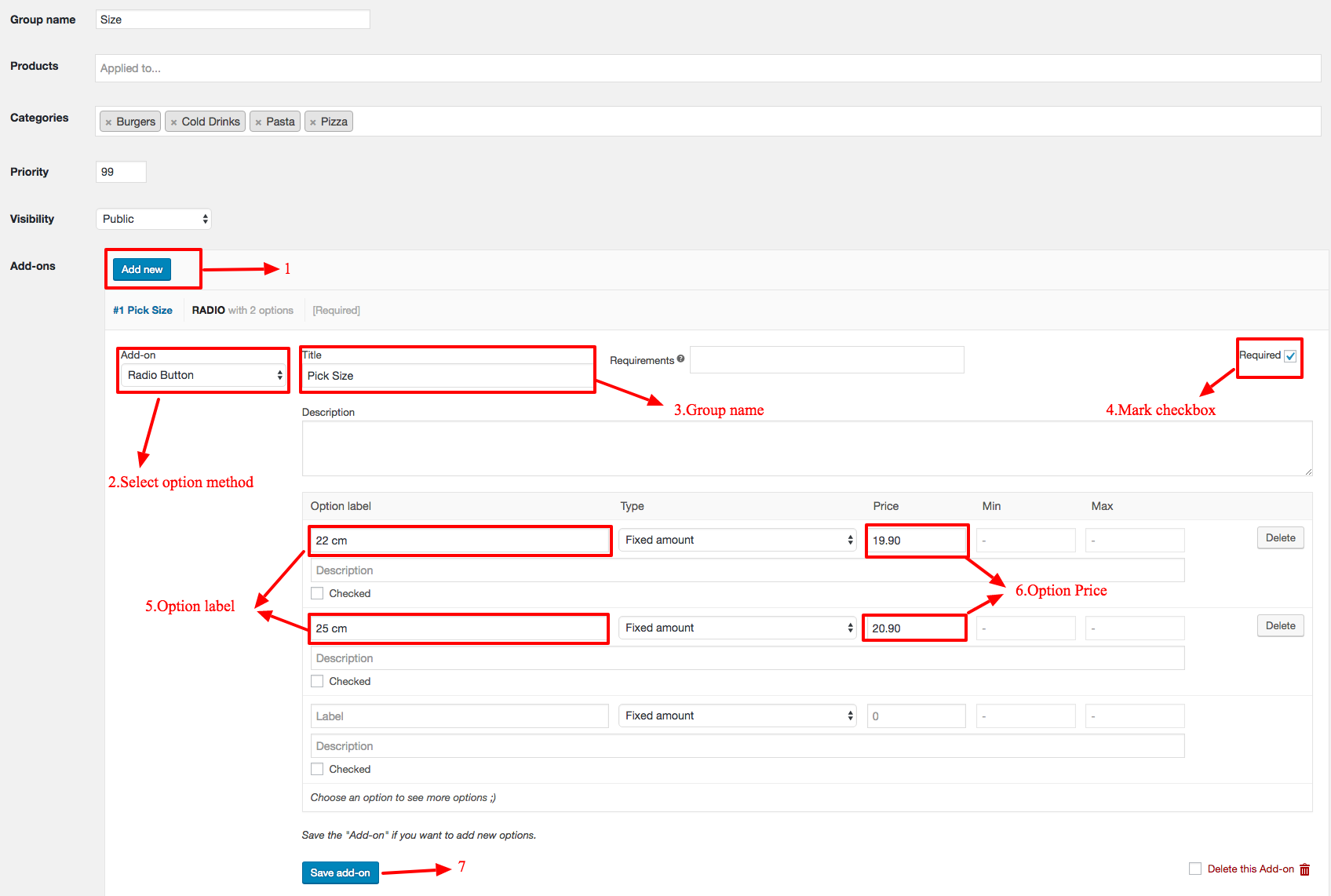Click the add-on Description textarea
The width and height of the screenshot is (1331, 896).
(807, 448)
